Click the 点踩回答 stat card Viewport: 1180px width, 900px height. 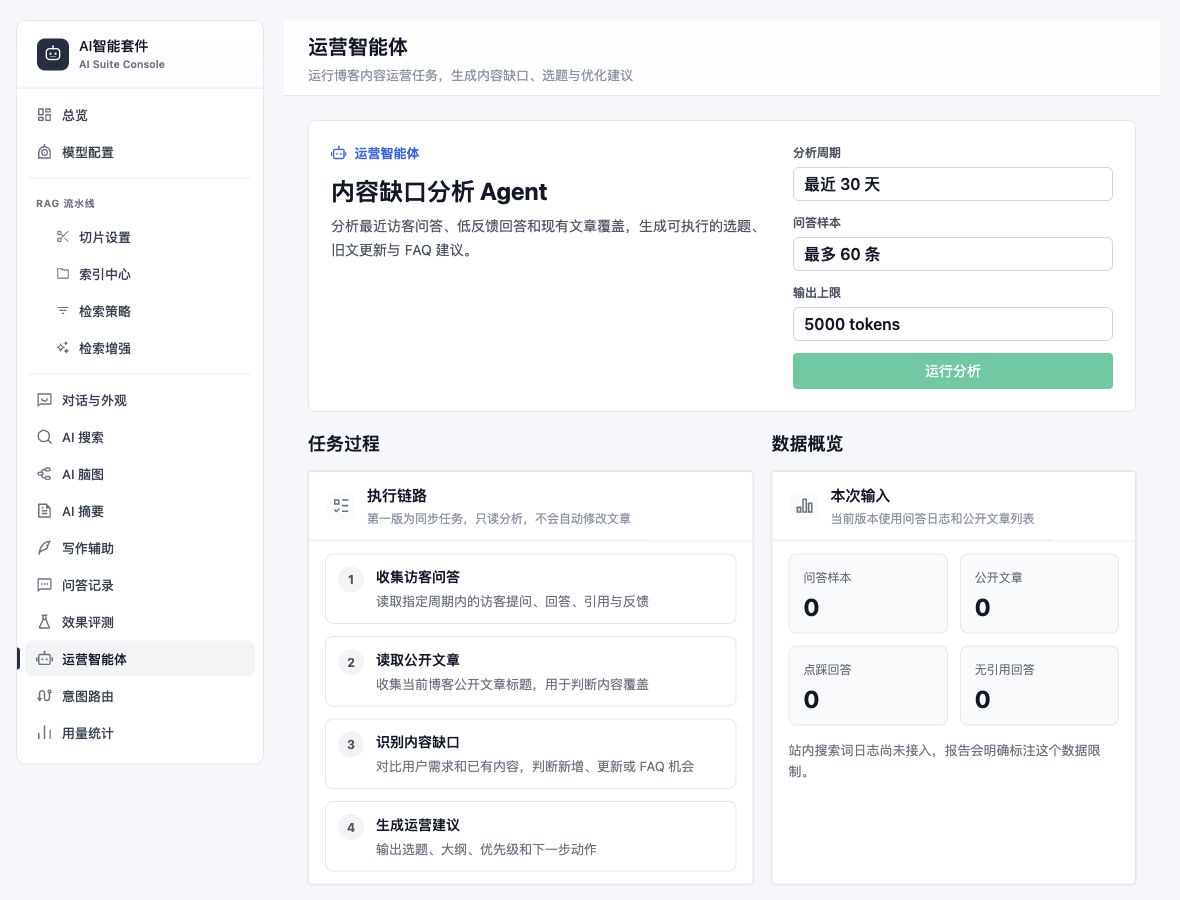pyautogui.click(x=868, y=686)
